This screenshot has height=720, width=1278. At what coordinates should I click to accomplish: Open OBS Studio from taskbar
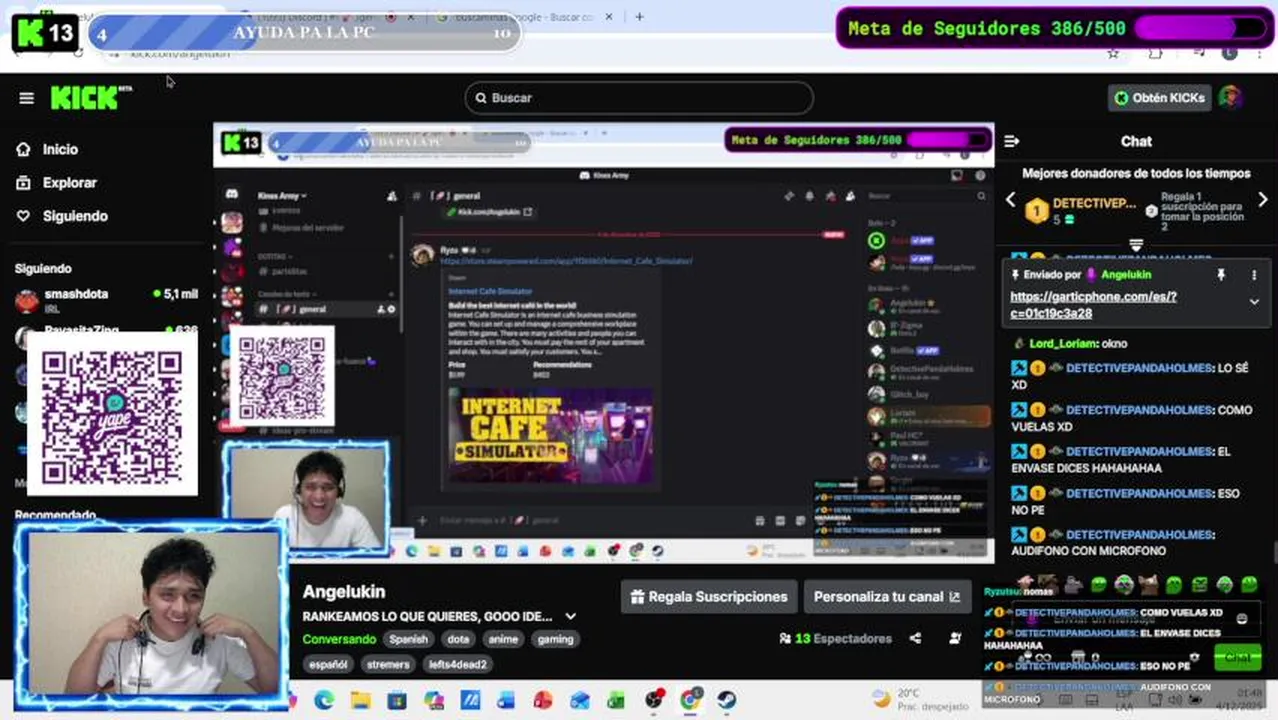pos(653,700)
